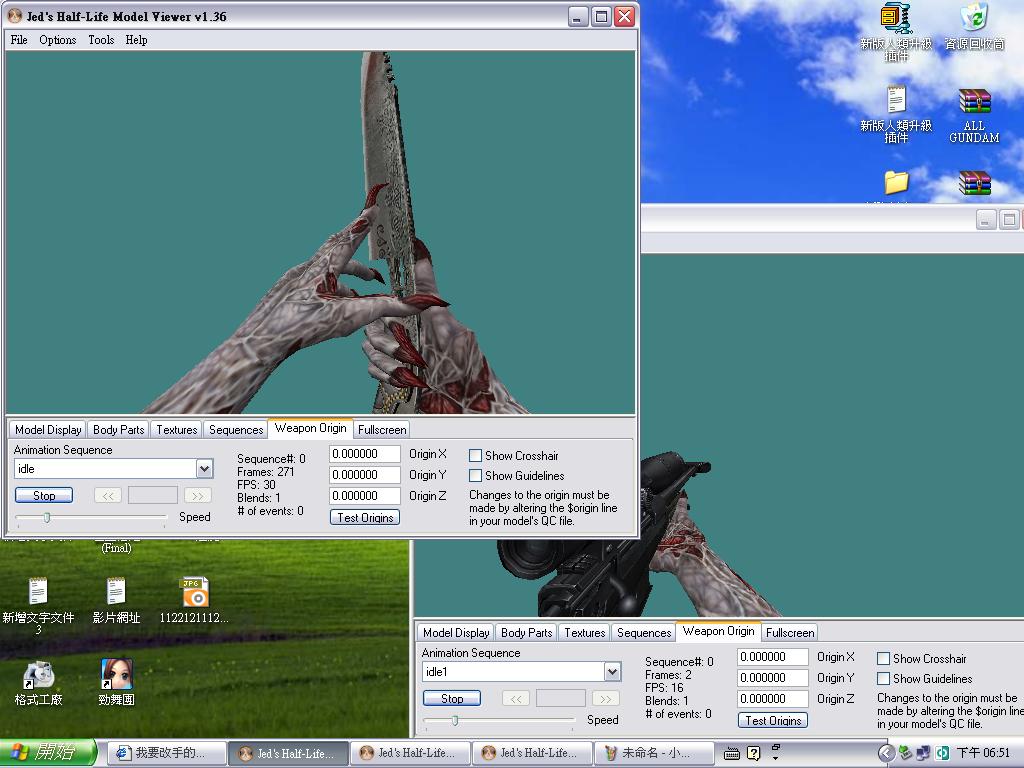
Task: Click the Origin Z field in back window
Action: 773,699
